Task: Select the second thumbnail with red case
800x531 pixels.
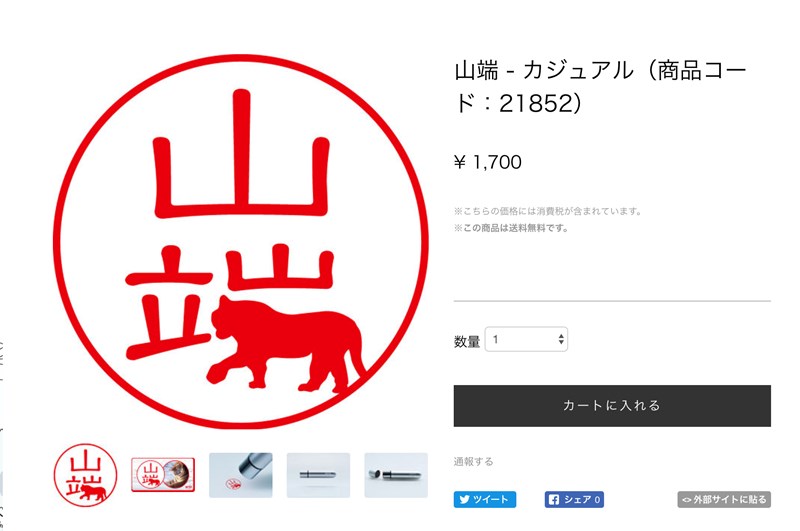Action: [163, 474]
